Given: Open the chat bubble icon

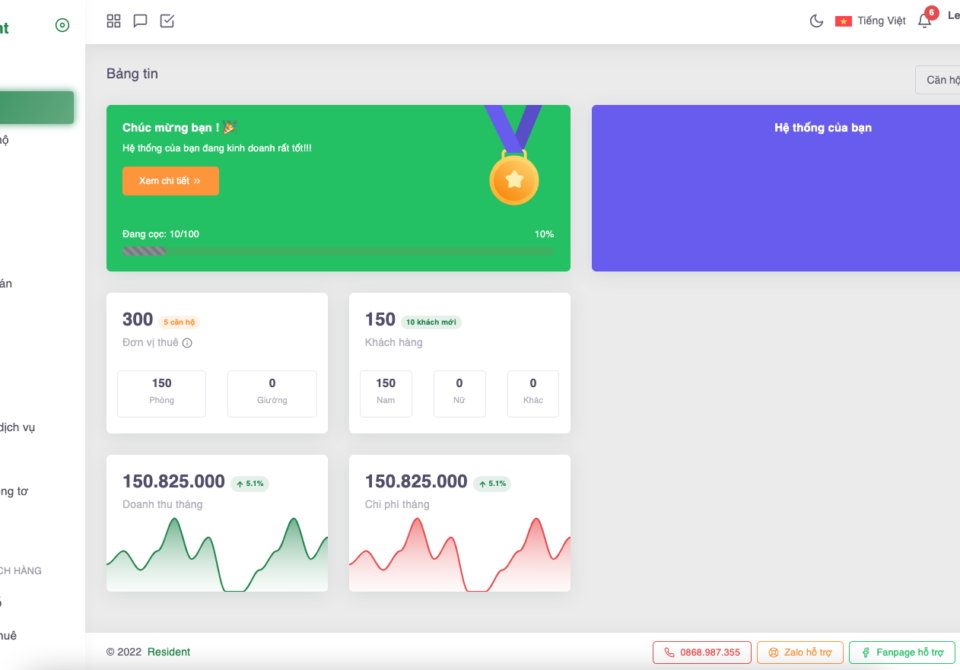Looking at the screenshot, I should (140, 21).
